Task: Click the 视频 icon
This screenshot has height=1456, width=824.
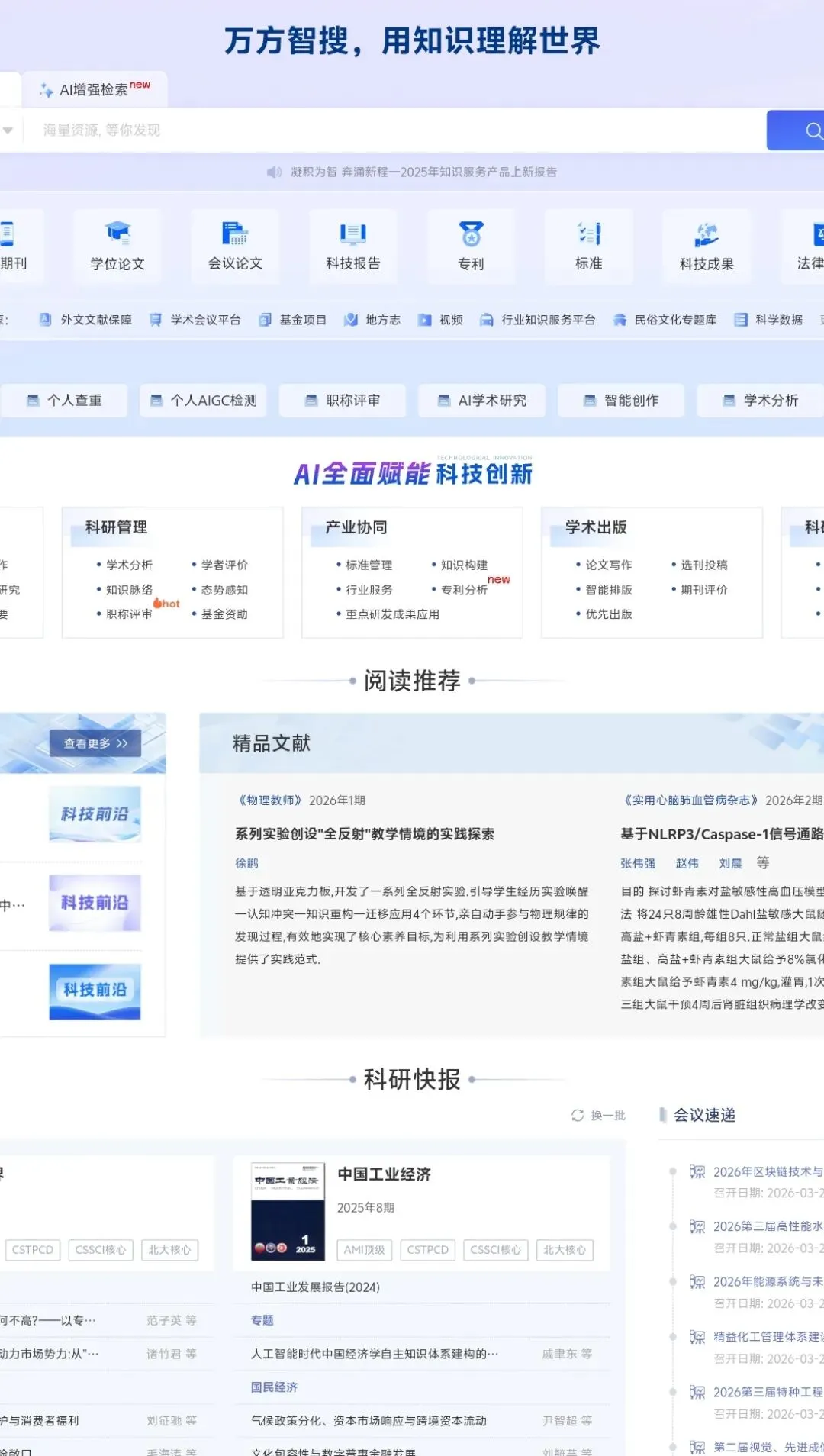Action: 424,320
